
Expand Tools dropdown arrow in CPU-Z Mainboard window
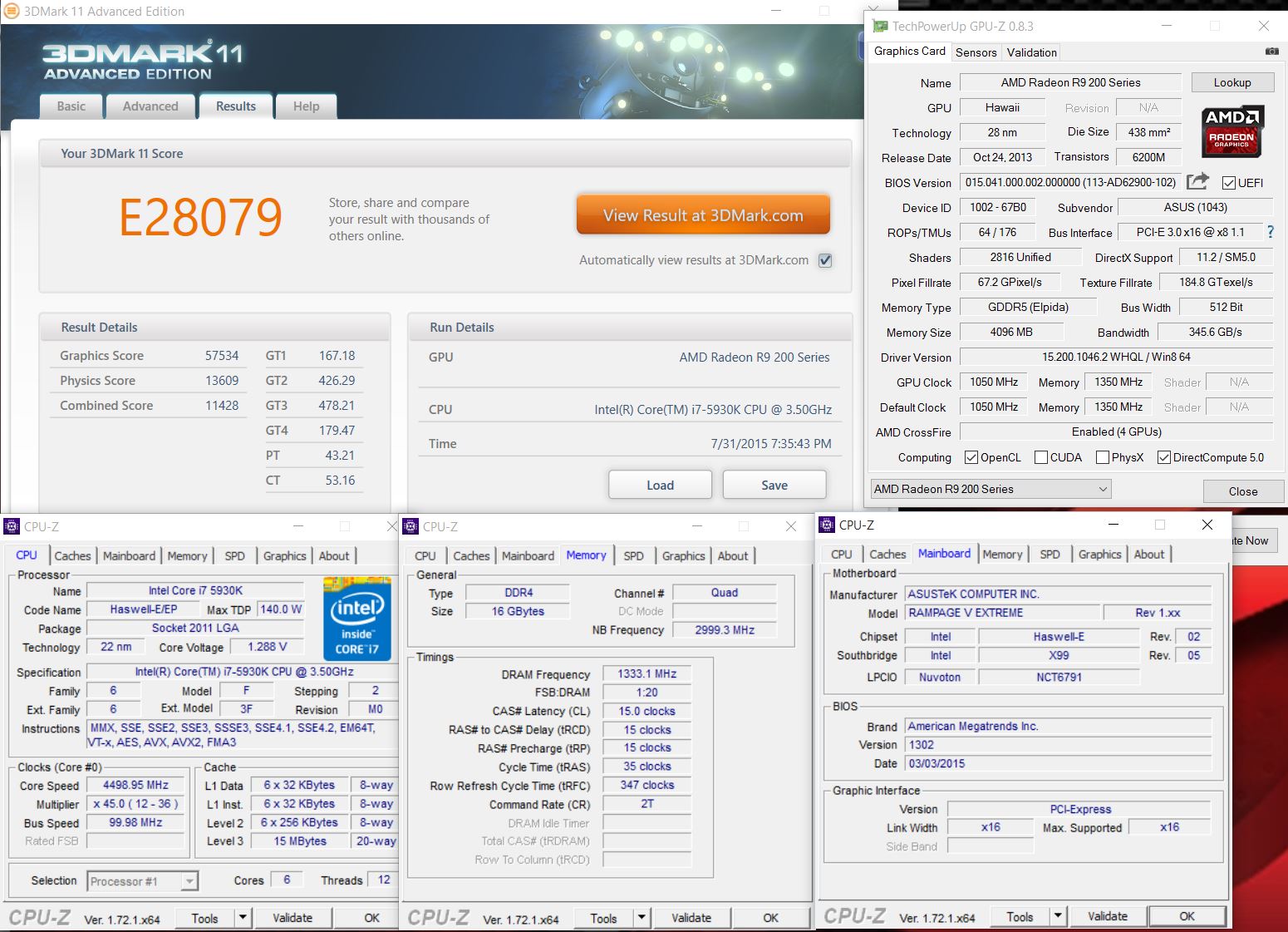pyautogui.click(x=1058, y=916)
